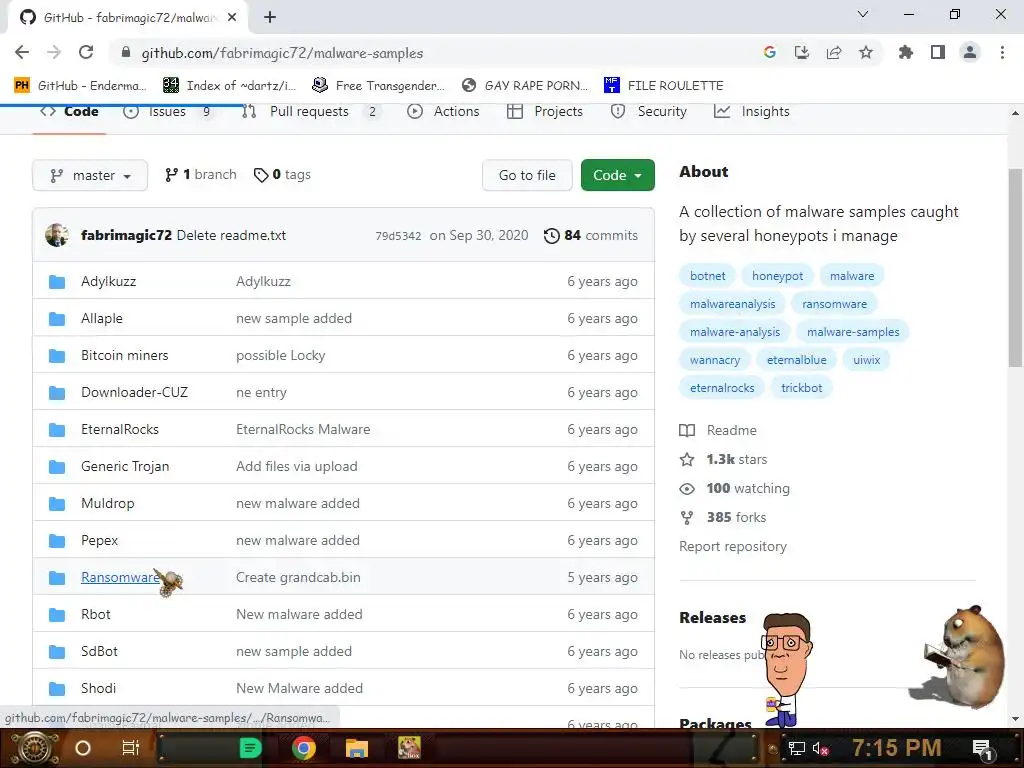Open File Explorer from the taskbar

[357, 748]
